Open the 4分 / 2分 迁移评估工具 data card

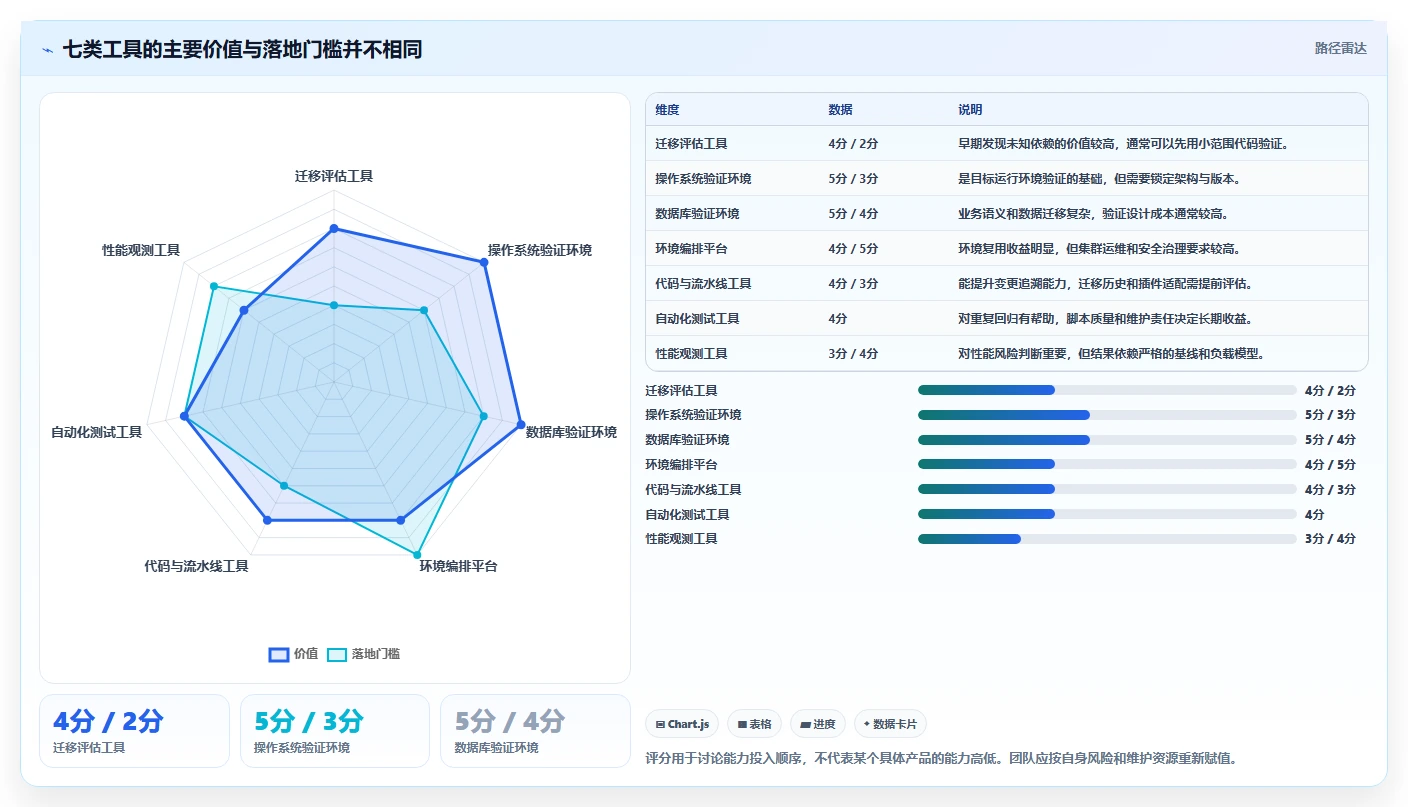coord(134,731)
